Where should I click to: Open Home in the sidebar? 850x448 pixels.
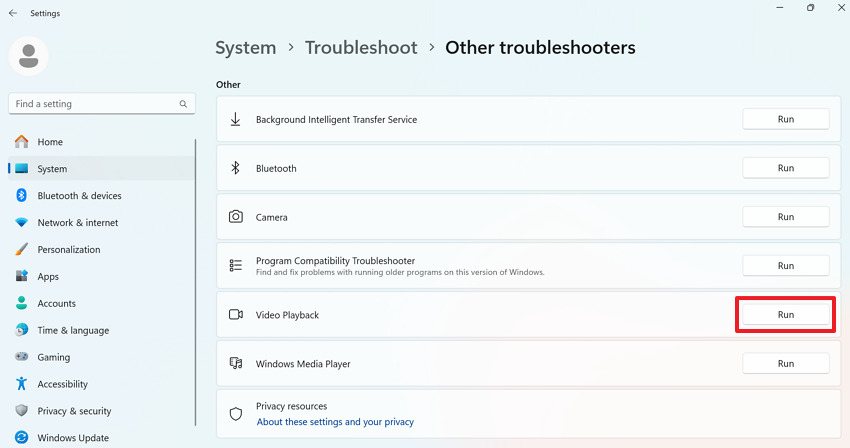click(101, 142)
